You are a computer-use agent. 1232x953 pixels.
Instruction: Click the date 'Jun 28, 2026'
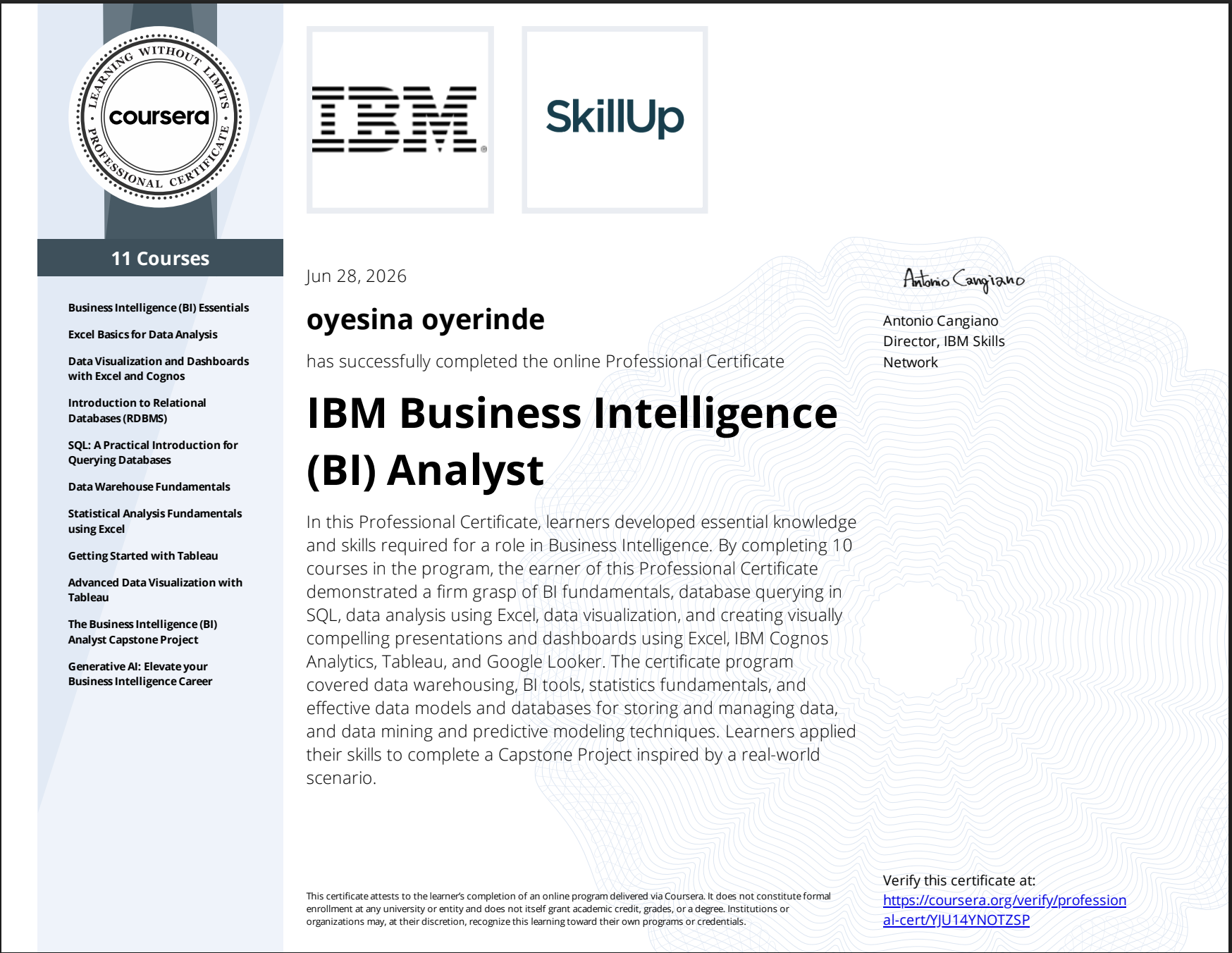356,276
